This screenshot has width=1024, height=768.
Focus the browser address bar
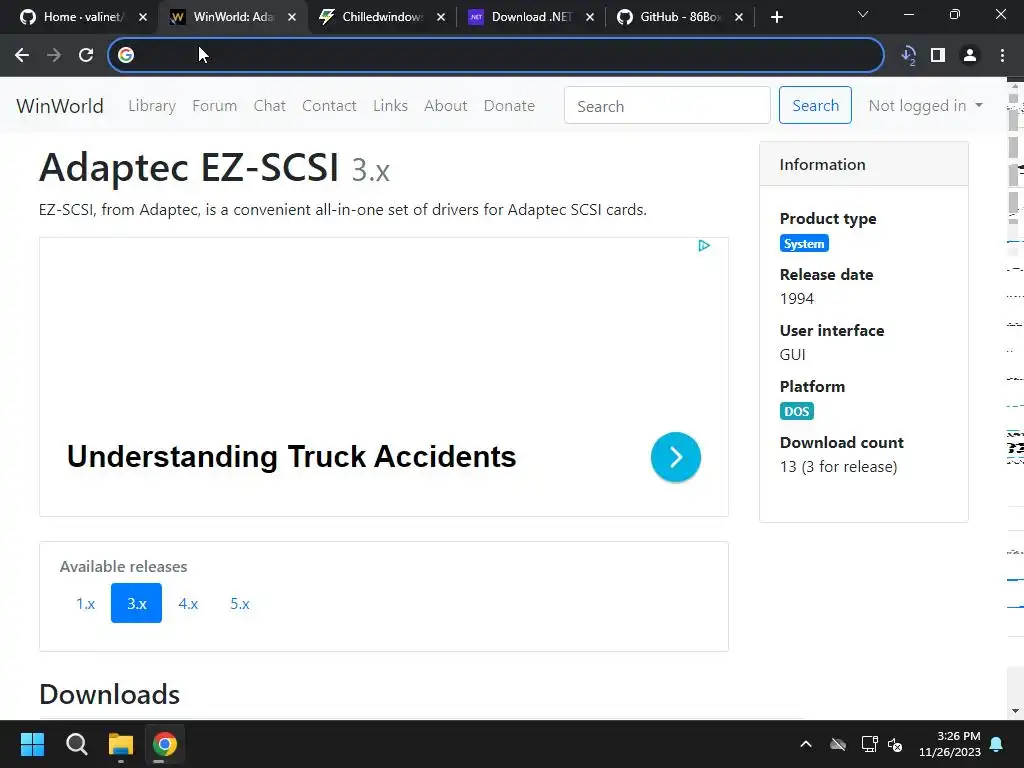[x=496, y=56]
